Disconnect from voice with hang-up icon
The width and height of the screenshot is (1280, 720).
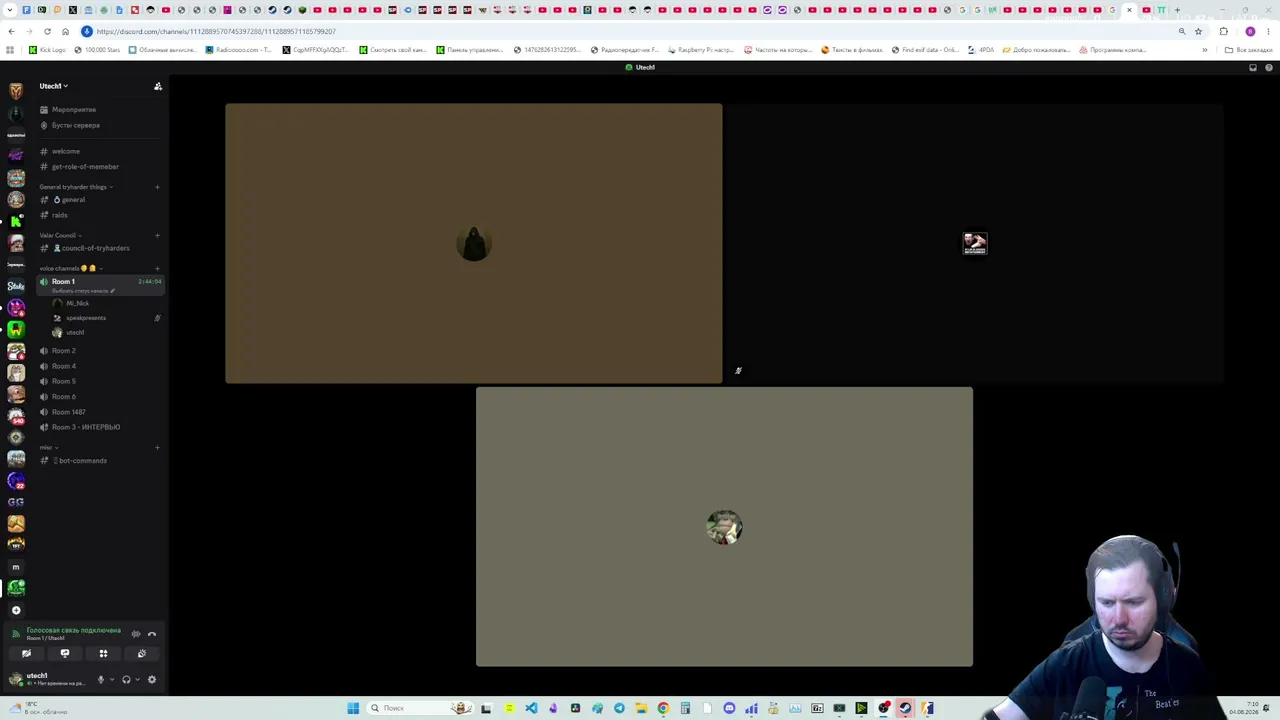pos(152,634)
